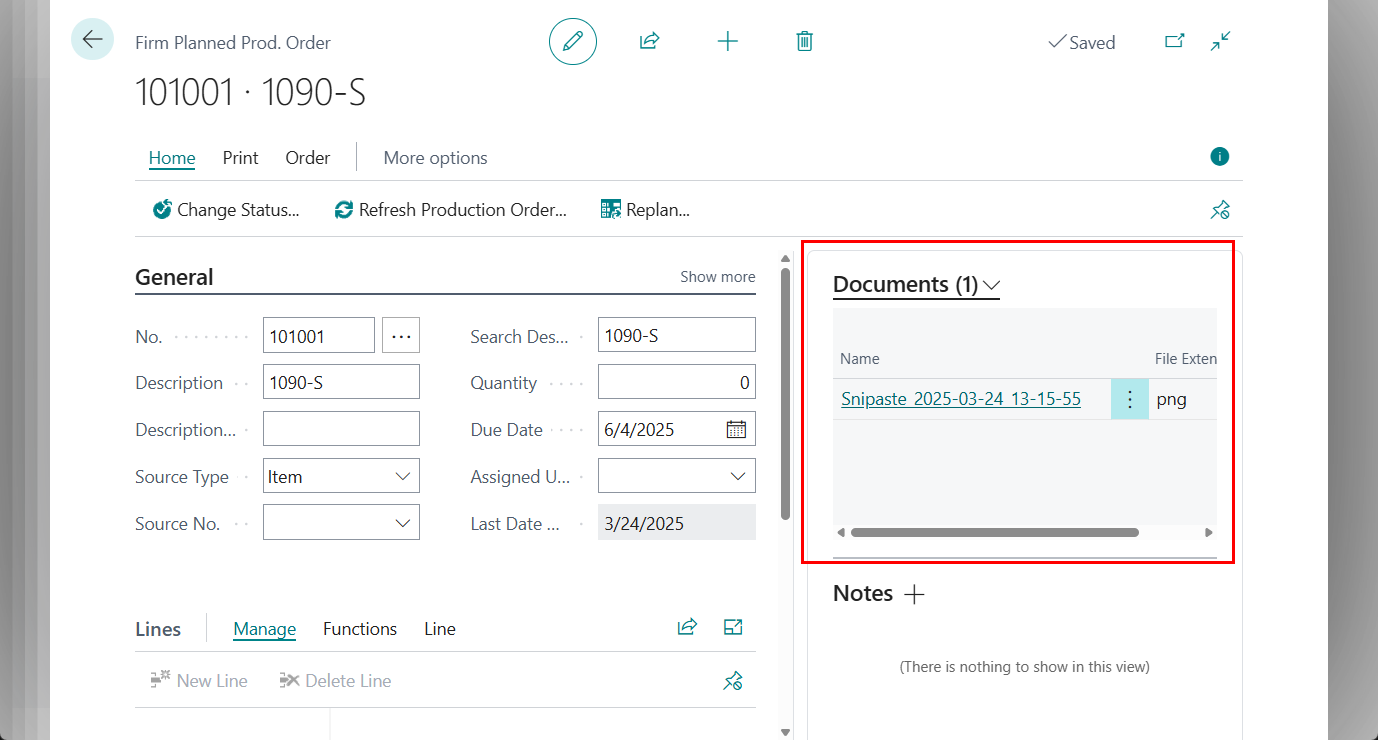This screenshot has height=740, width=1378.
Task: Pin the action bar
Action: point(1219,210)
